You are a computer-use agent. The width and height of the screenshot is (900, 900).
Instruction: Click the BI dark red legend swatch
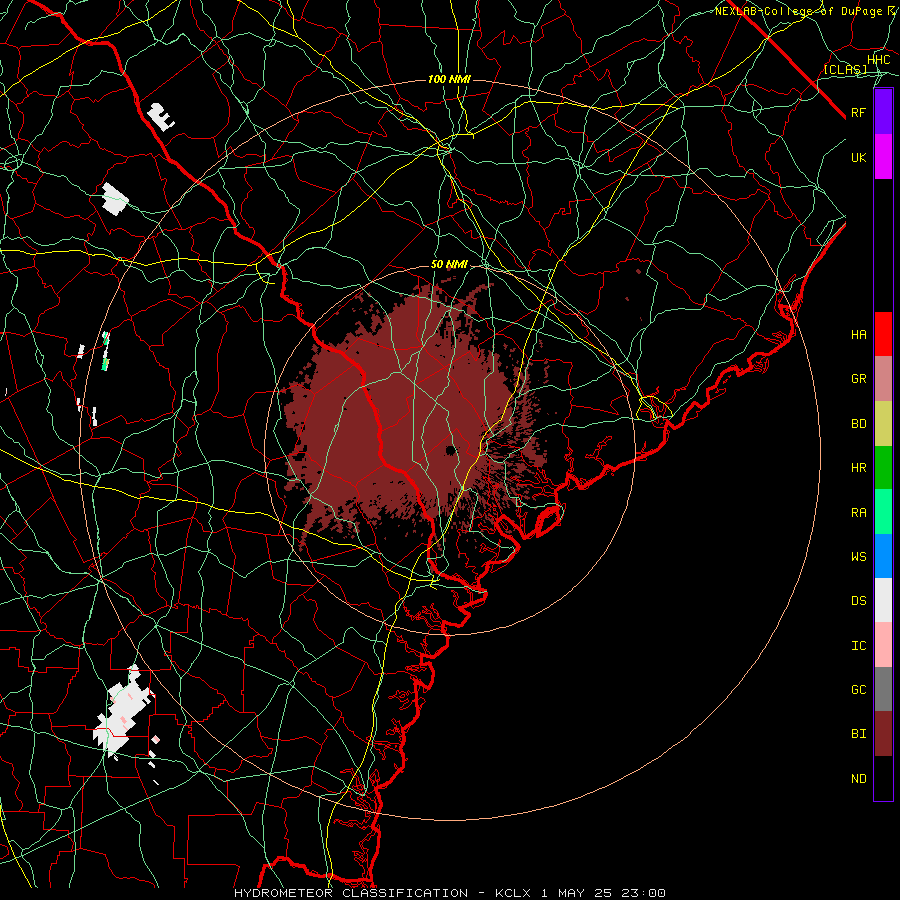(883, 734)
